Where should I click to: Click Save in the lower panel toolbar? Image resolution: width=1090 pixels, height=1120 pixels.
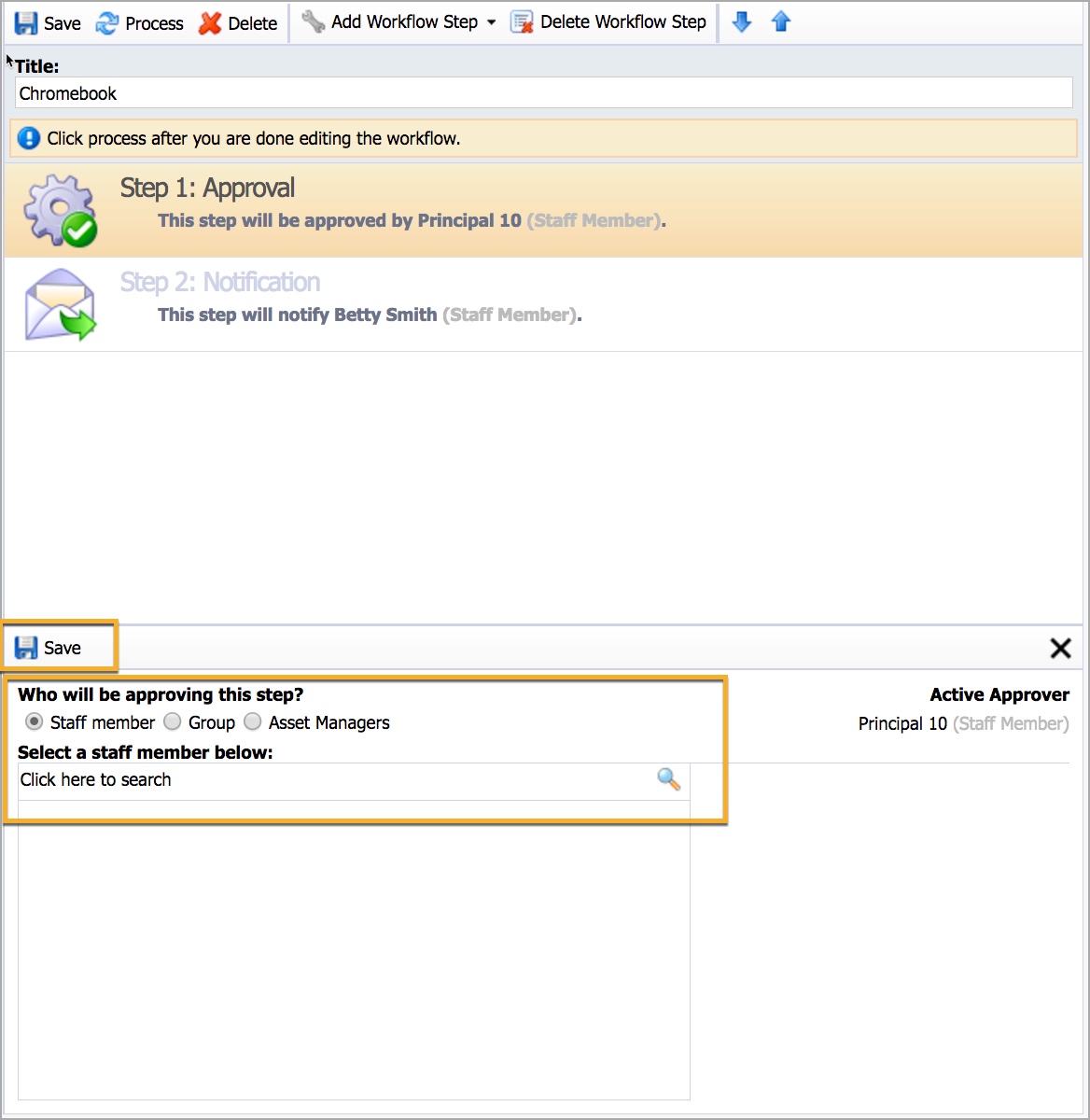[49, 648]
